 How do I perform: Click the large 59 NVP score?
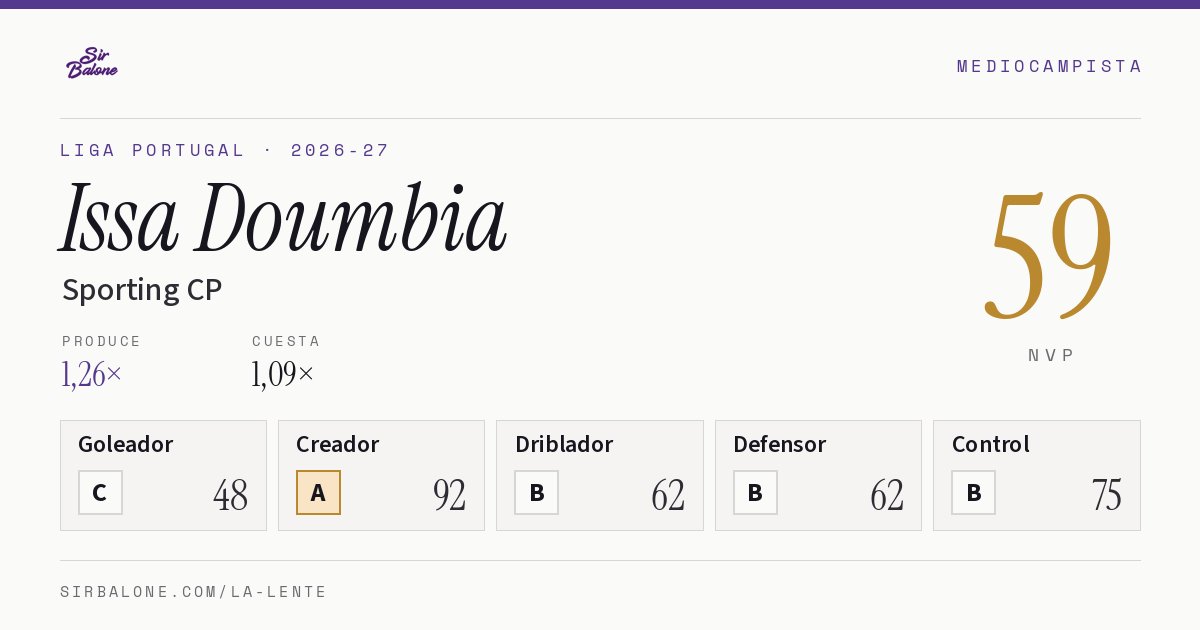pos(1048,254)
